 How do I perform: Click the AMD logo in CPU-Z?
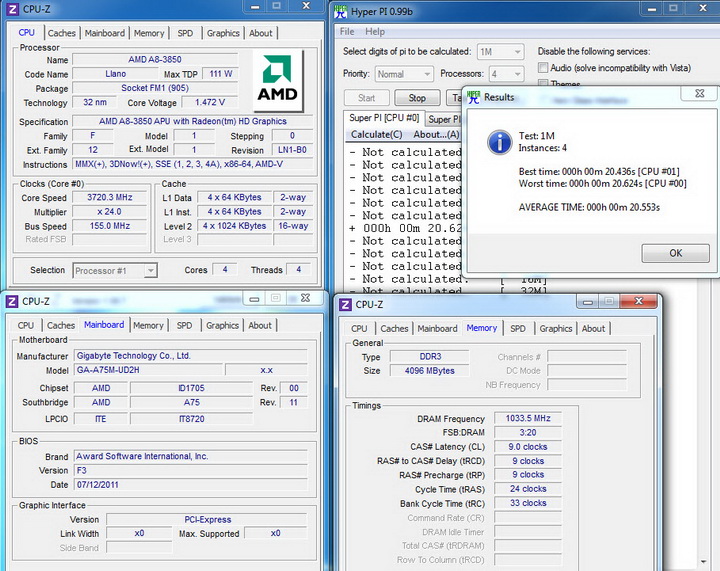(278, 80)
